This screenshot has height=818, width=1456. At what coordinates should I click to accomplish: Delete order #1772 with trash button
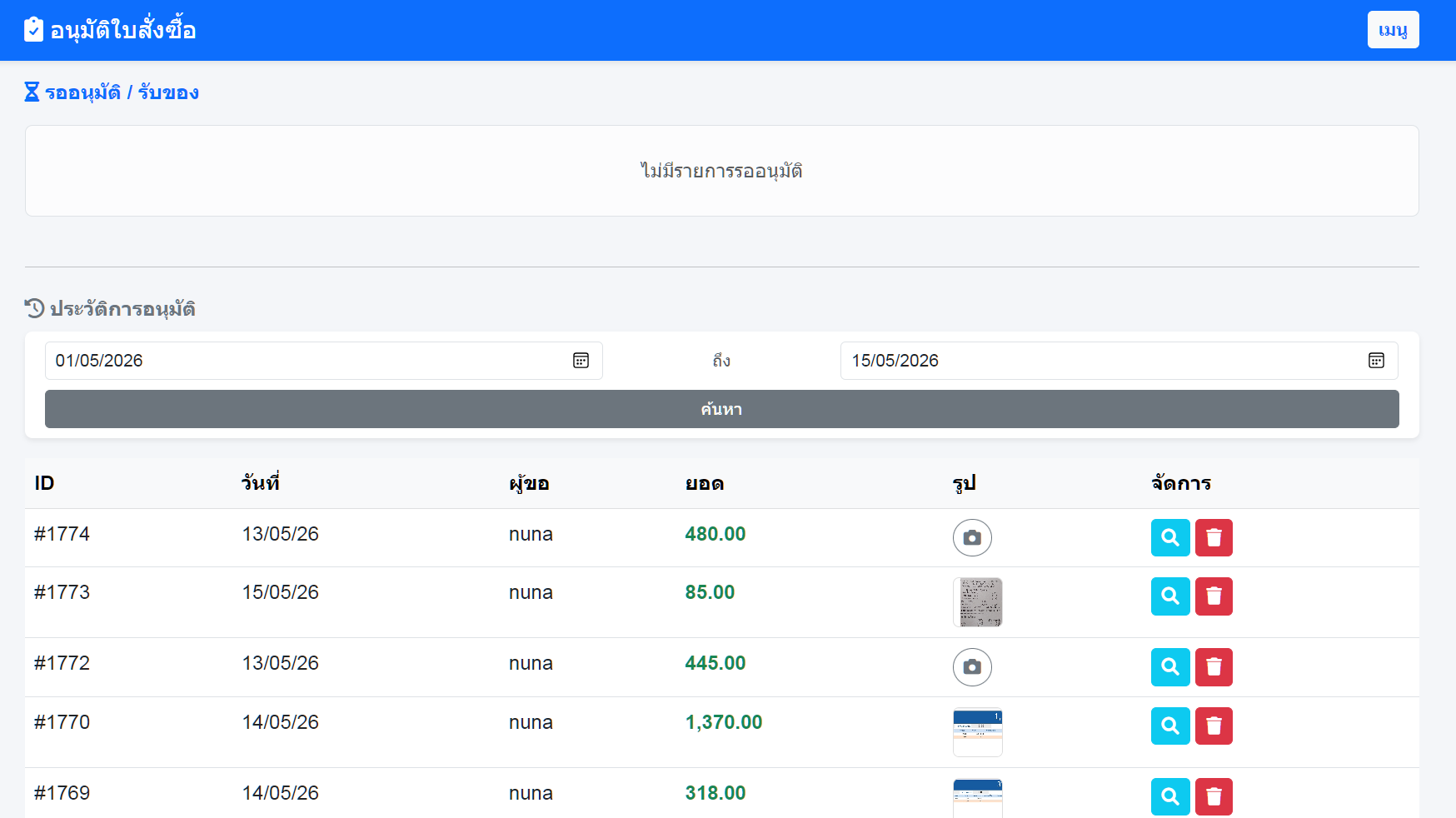(x=1214, y=667)
